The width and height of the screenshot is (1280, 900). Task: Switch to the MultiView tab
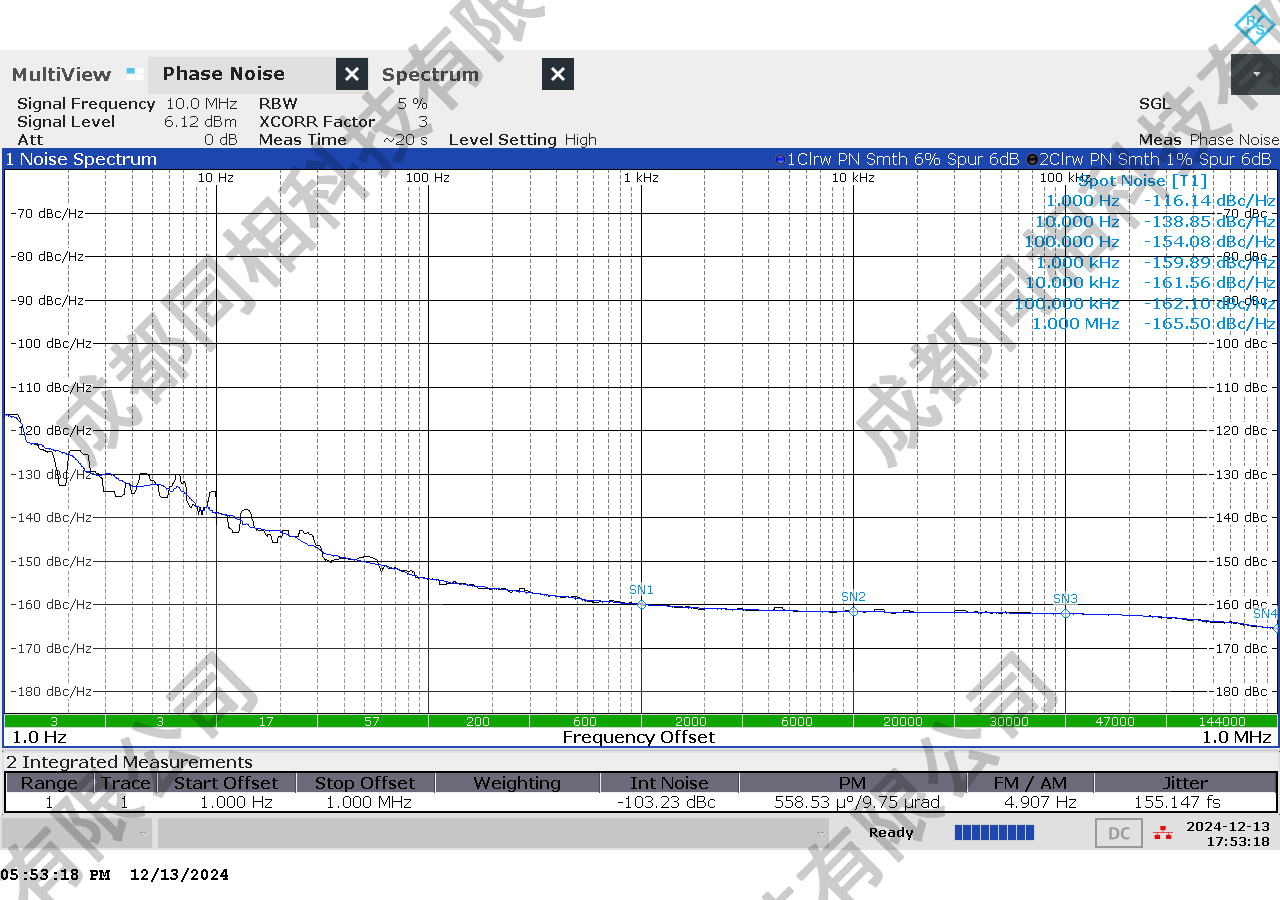point(61,75)
